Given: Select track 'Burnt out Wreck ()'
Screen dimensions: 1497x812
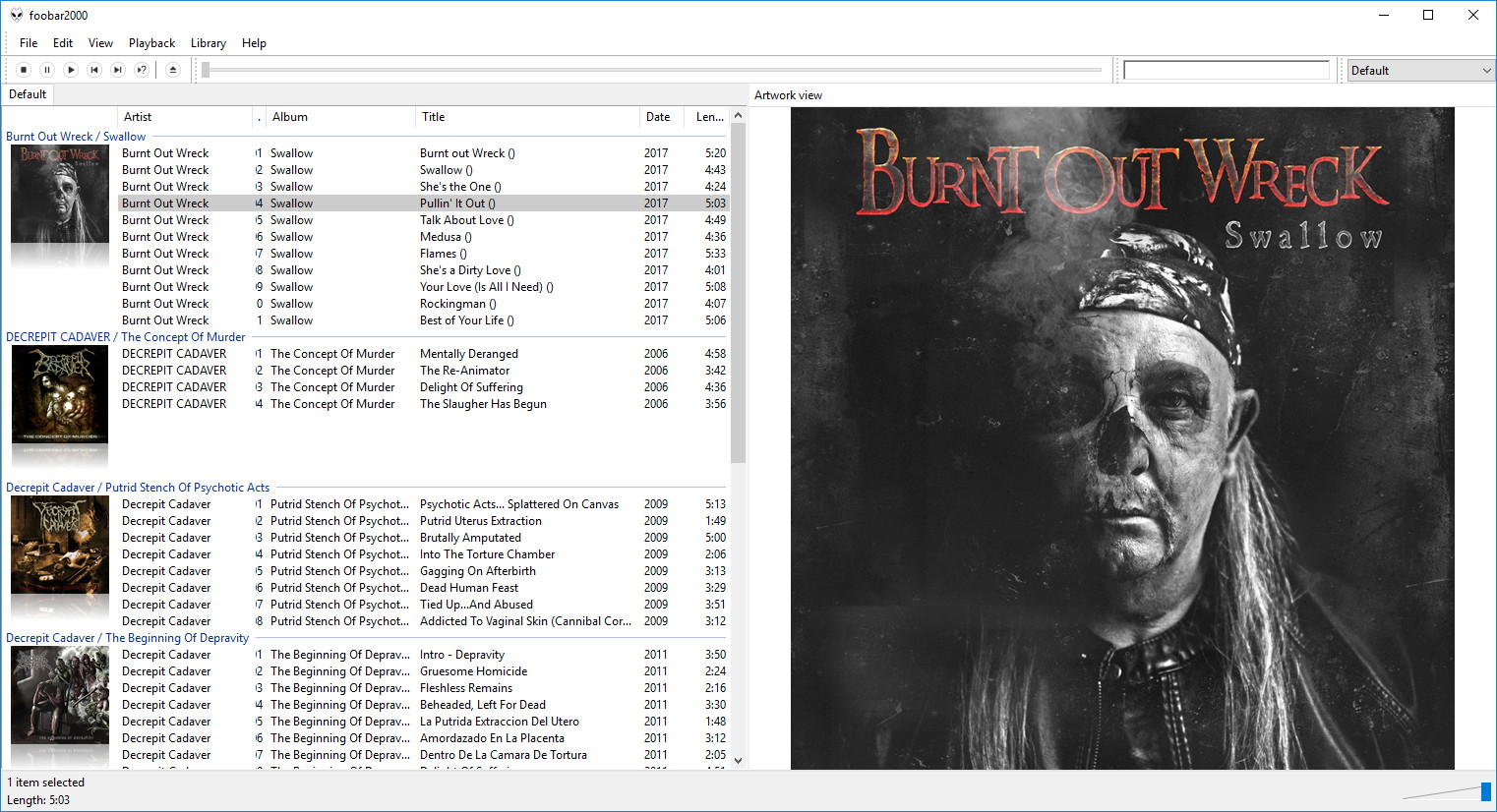Looking at the screenshot, I should [423, 153].
